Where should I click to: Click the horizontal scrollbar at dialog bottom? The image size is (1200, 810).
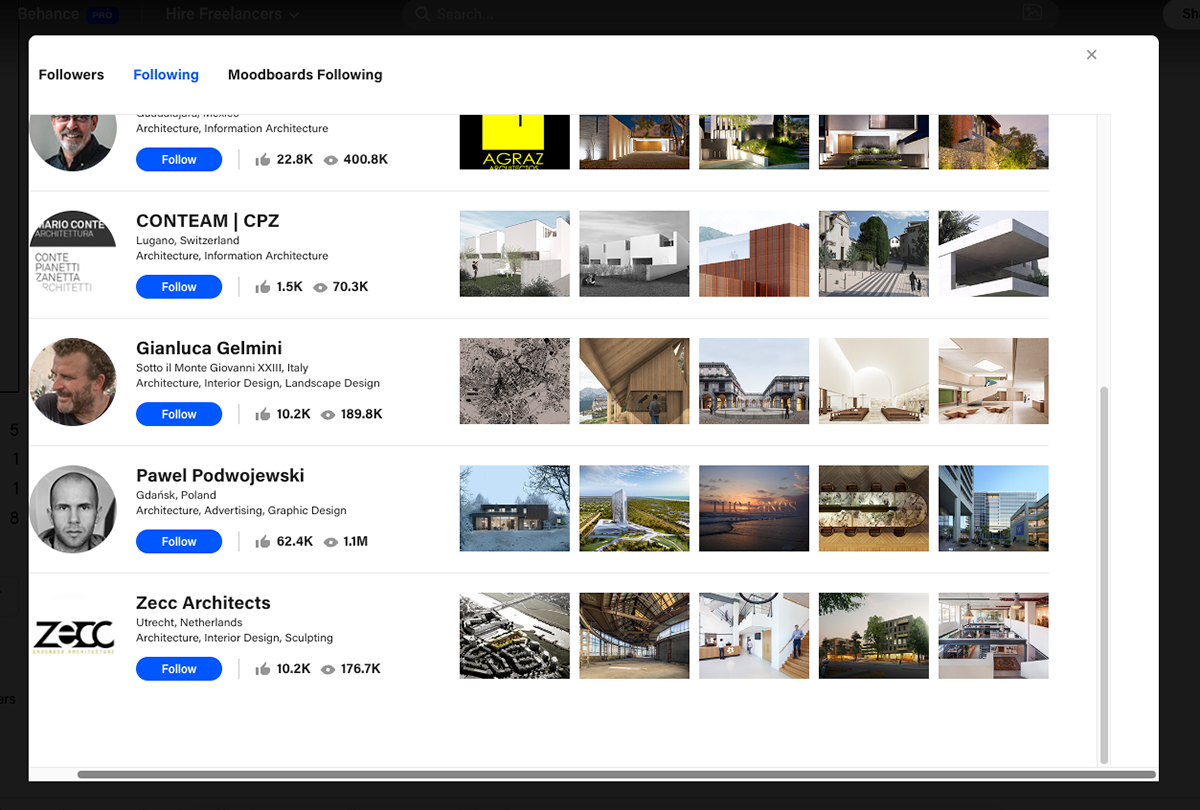[615, 775]
